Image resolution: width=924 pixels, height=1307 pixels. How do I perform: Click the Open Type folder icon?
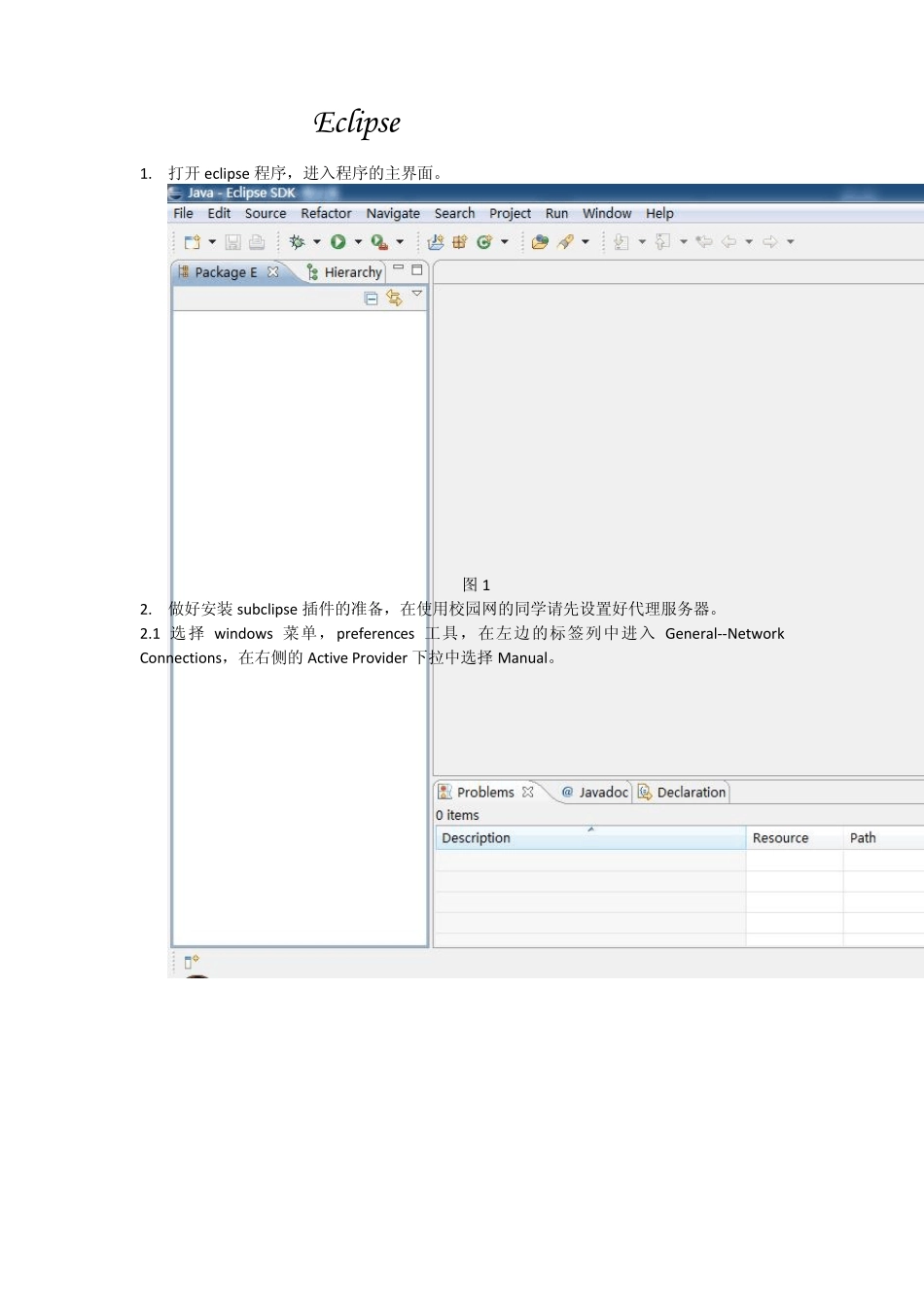(x=540, y=242)
